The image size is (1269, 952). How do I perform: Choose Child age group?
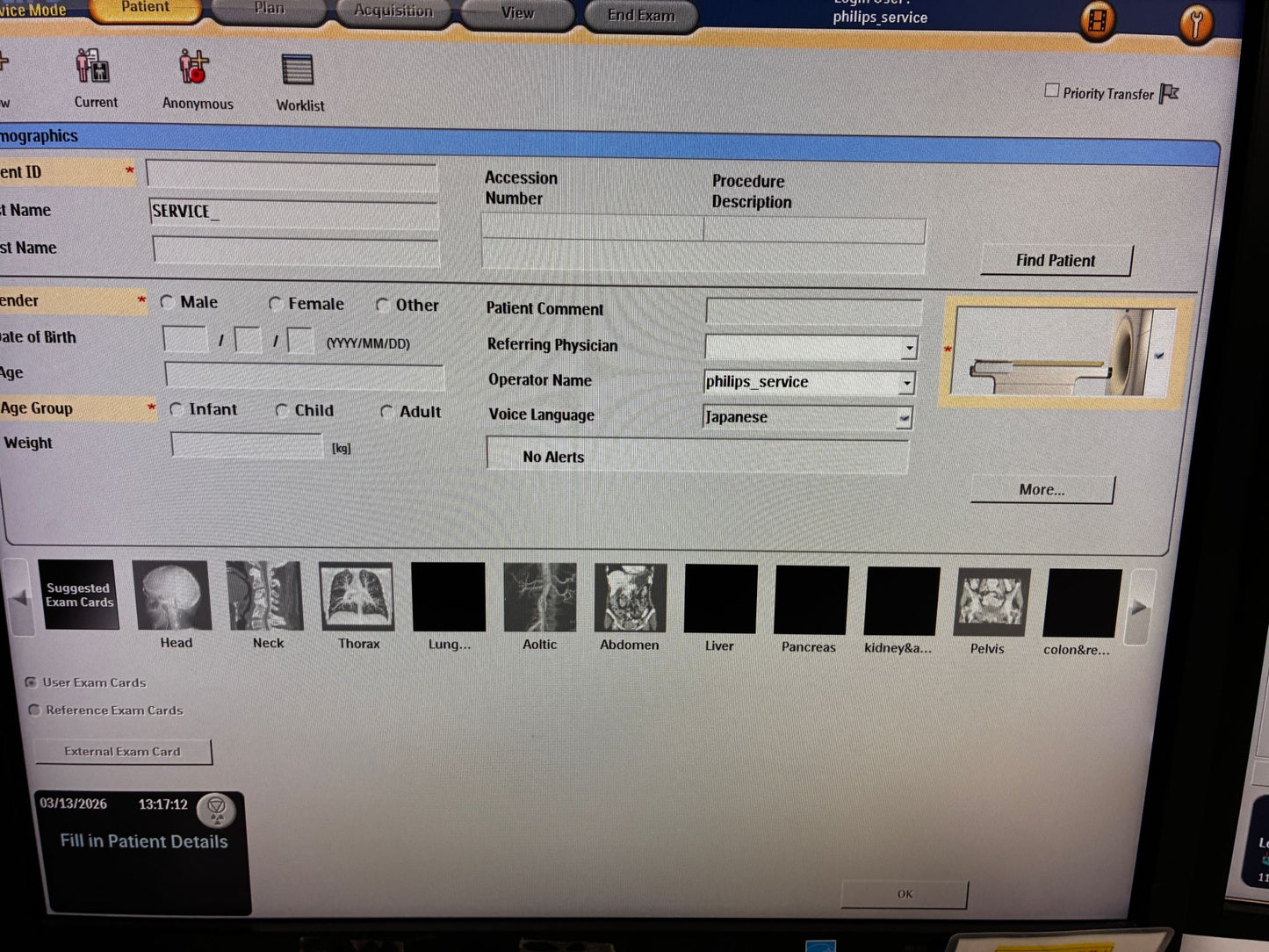(x=282, y=410)
